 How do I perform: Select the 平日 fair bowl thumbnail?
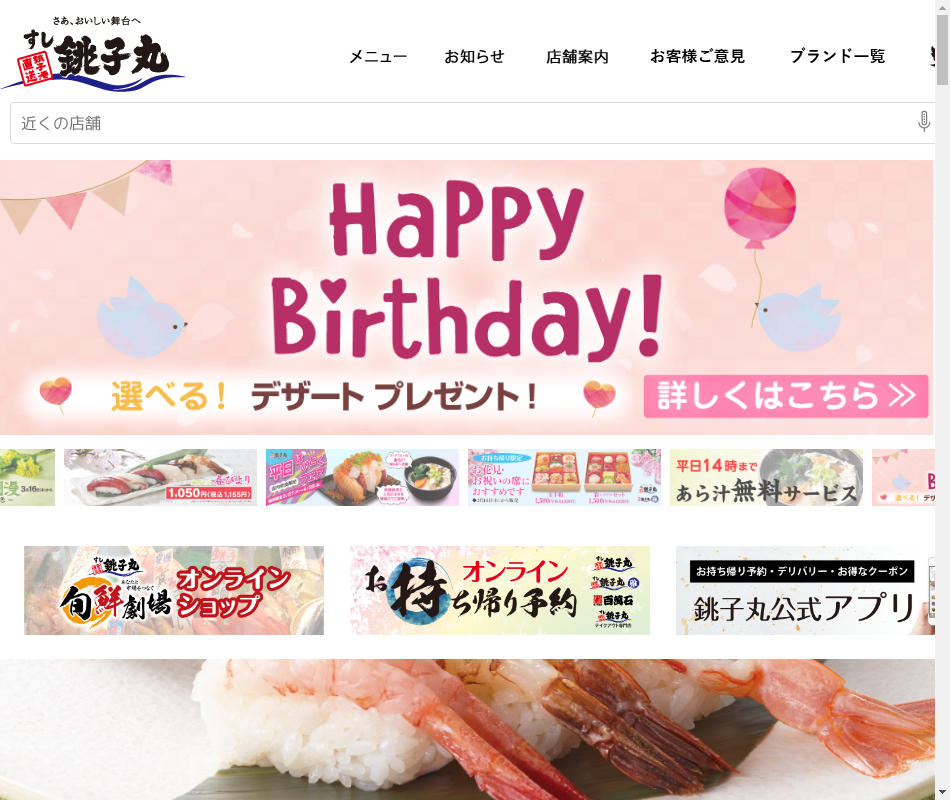click(362, 478)
